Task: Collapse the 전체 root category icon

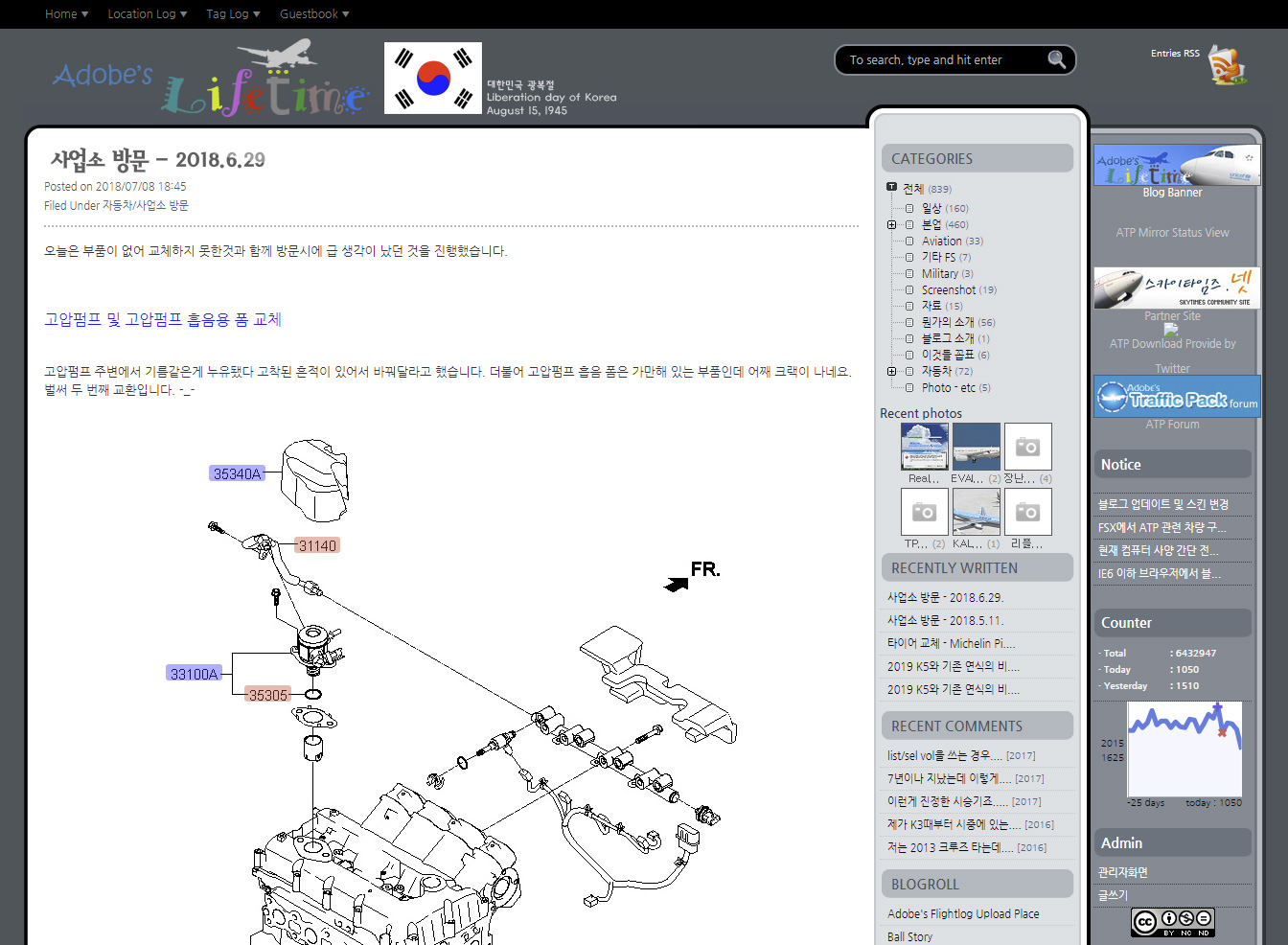Action: click(891, 188)
